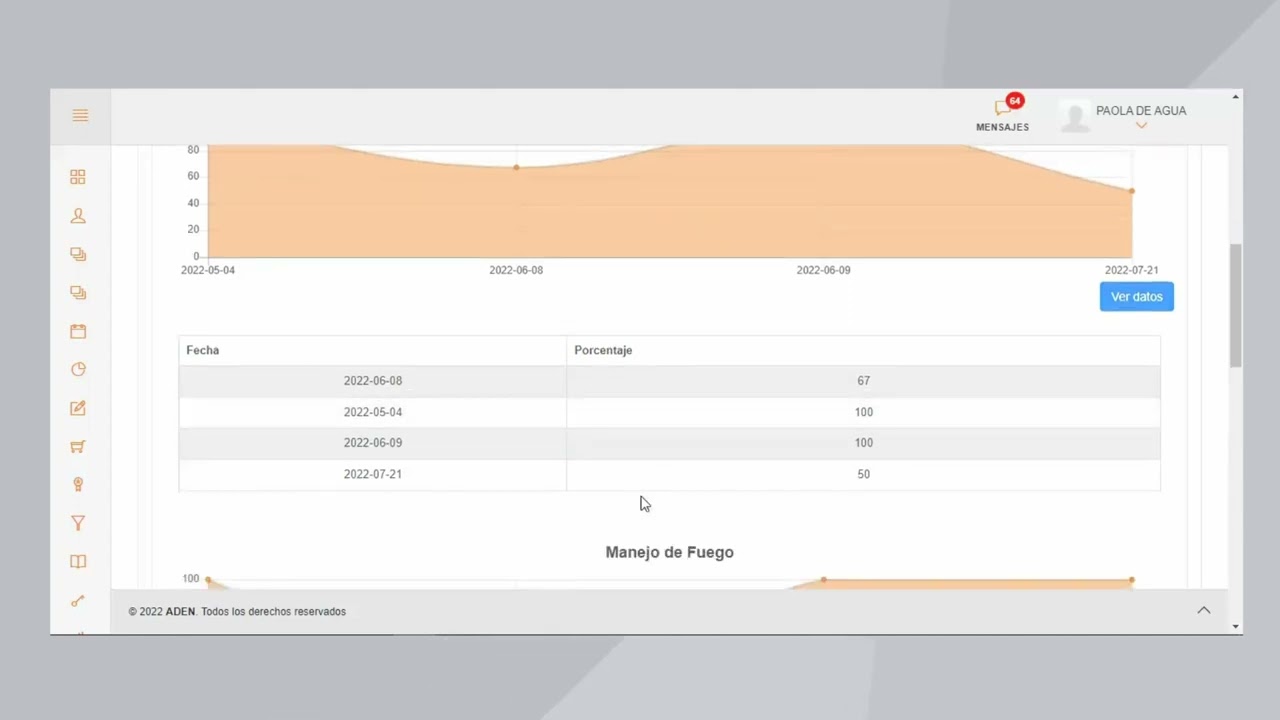Click the page vertical scrollbar thumb
The width and height of the screenshot is (1280, 720).
point(1236,305)
